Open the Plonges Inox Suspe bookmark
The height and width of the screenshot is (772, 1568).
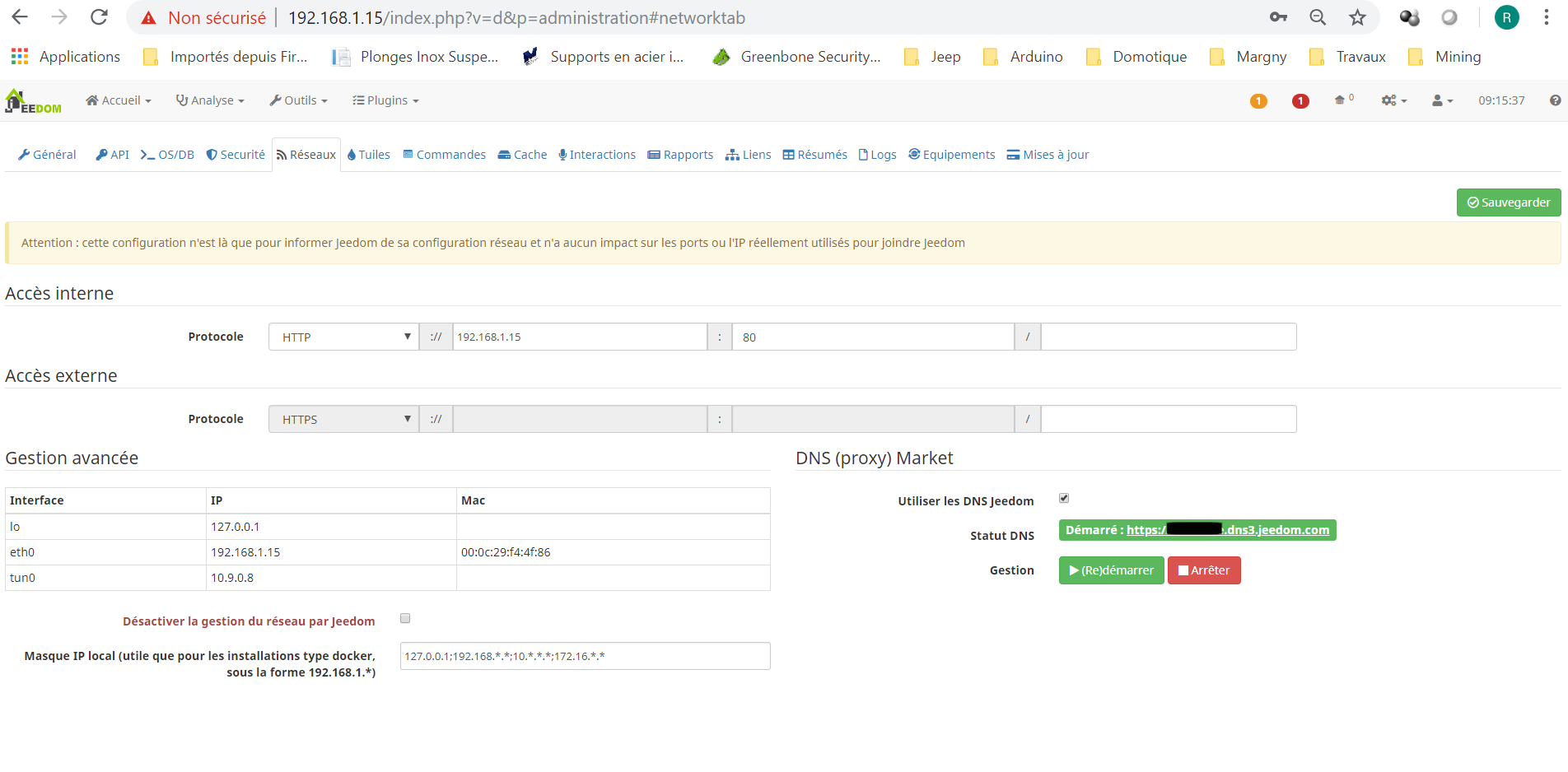415,57
